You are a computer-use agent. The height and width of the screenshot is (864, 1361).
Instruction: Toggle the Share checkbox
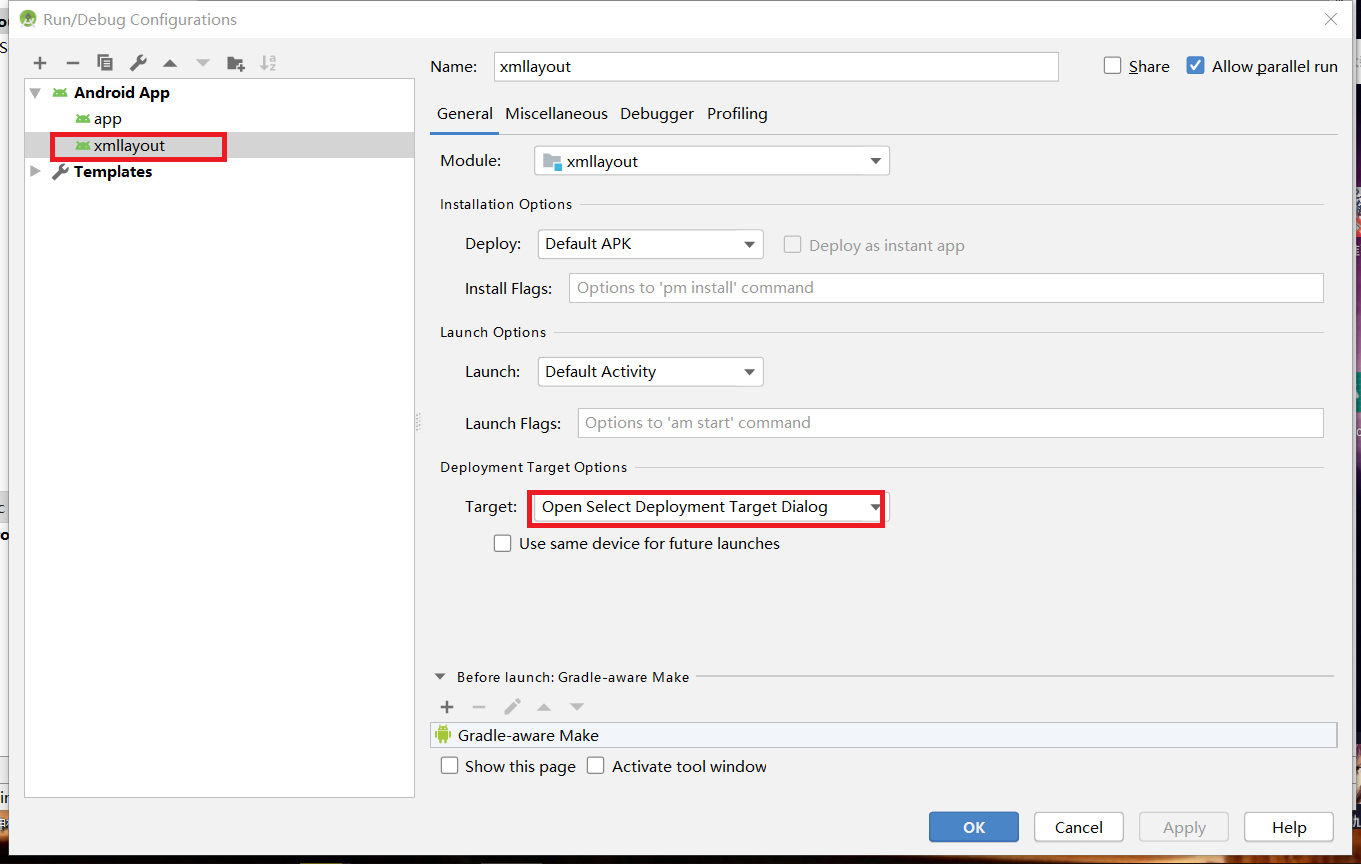[x=1113, y=66]
